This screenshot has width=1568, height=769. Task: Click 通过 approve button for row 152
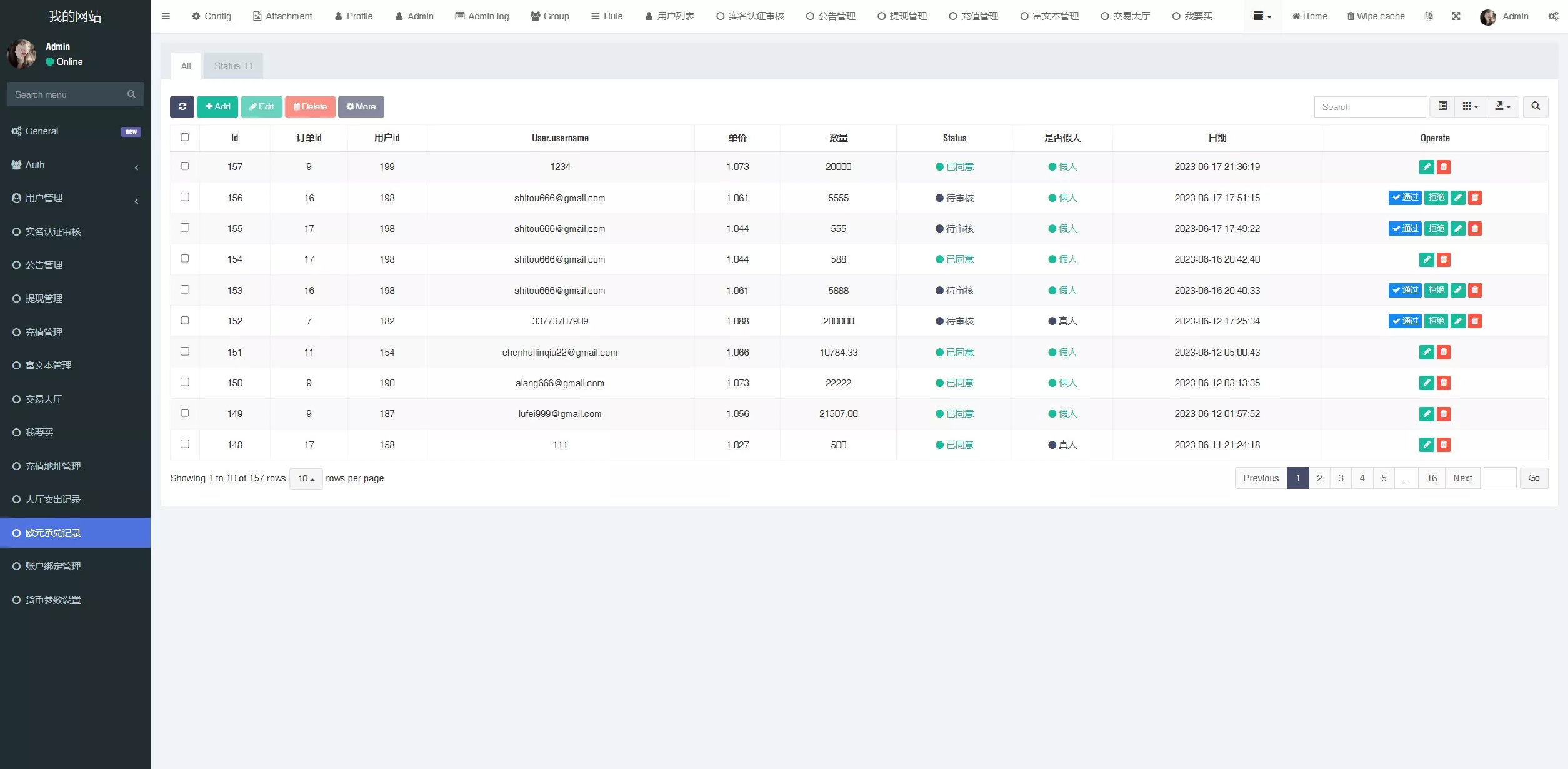1405,321
